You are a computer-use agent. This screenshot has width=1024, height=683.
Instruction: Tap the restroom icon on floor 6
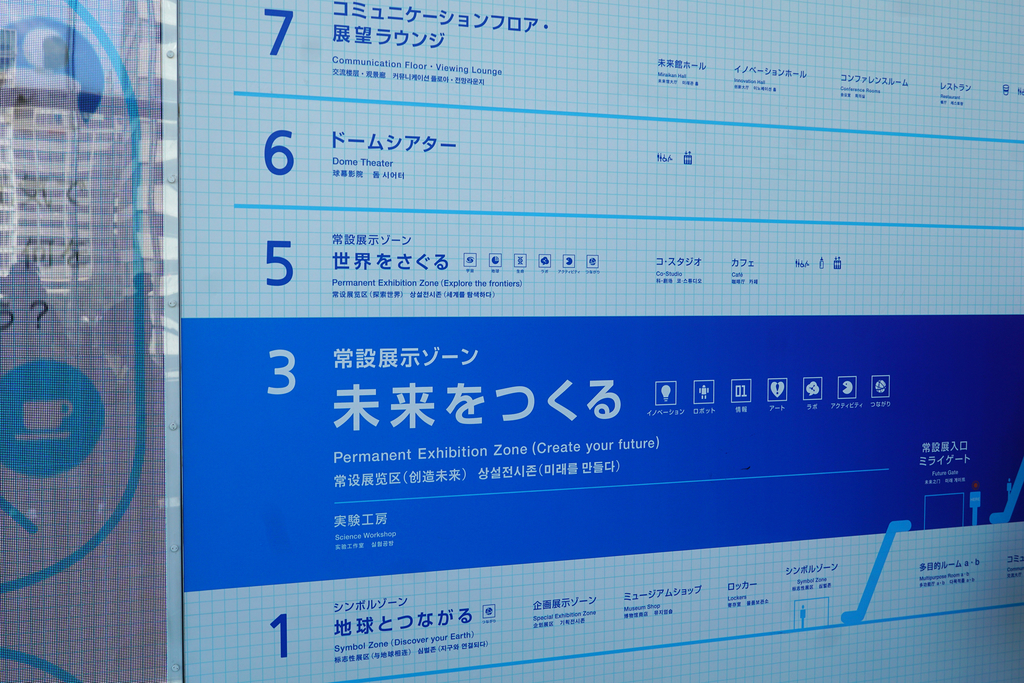[664, 157]
